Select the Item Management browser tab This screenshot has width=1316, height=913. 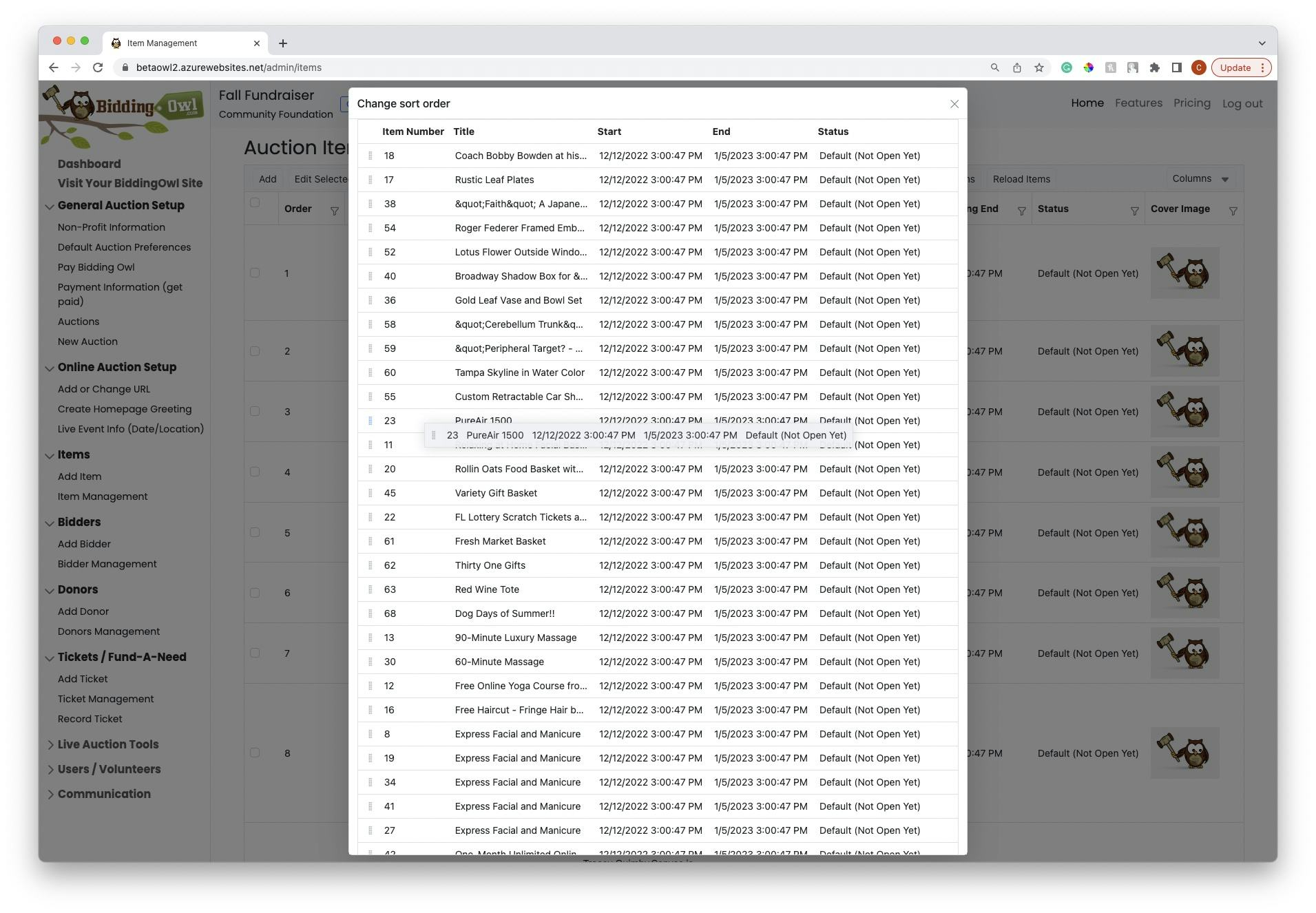point(186,43)
